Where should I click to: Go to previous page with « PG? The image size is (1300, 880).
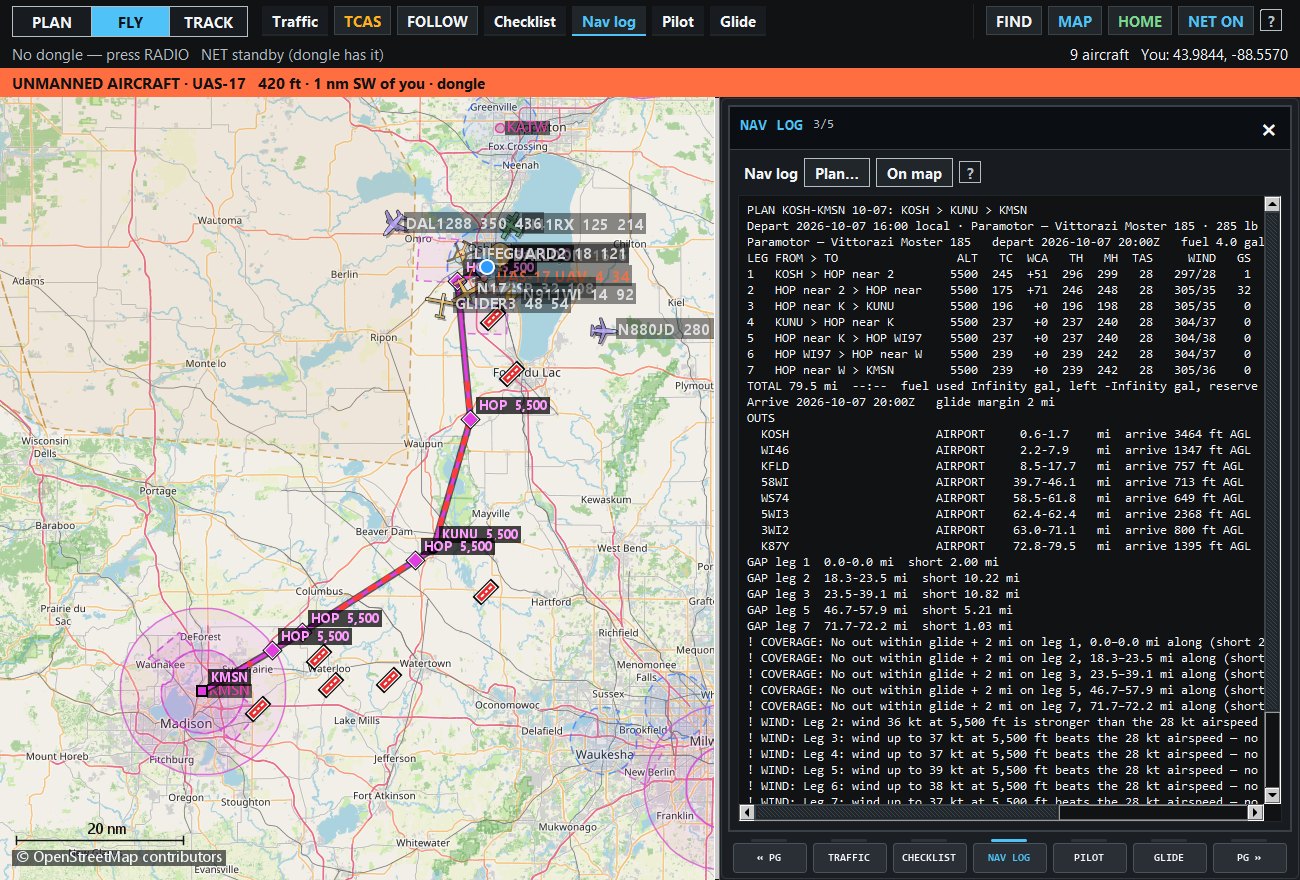coord(768,857)
